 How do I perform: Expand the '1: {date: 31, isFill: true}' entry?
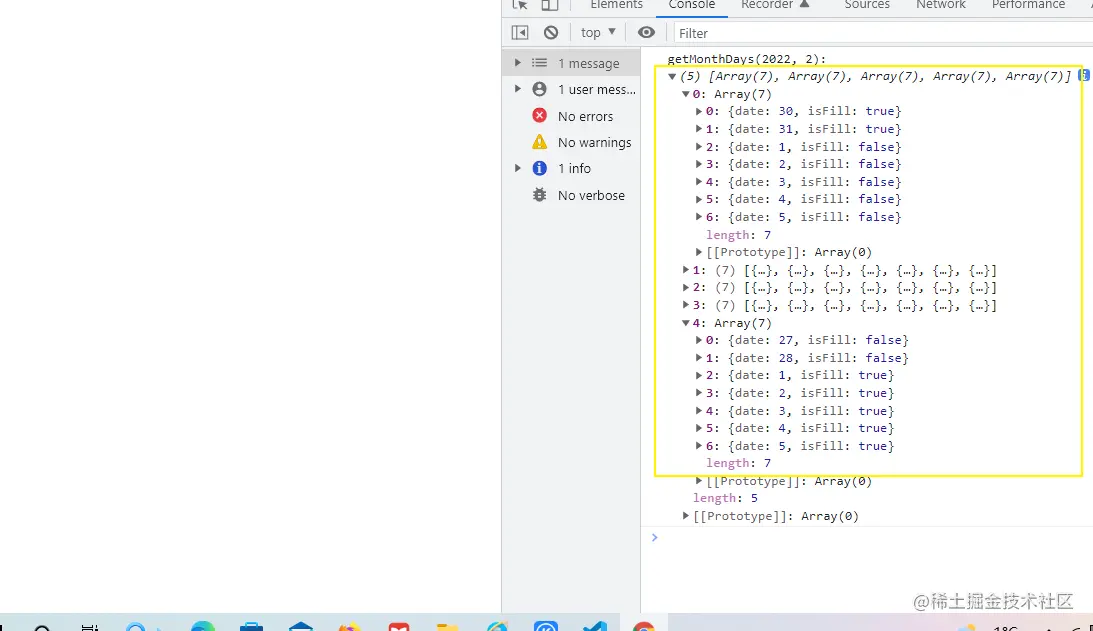[698, 129]
